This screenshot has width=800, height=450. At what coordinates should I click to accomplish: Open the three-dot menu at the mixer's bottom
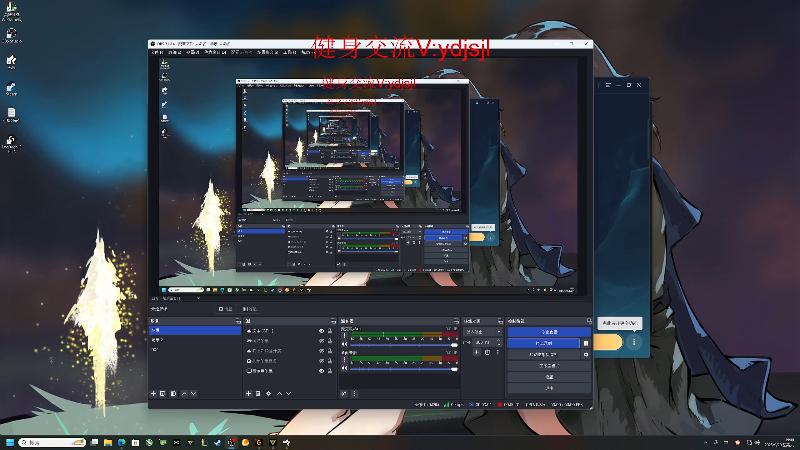[x=355, y=393]
